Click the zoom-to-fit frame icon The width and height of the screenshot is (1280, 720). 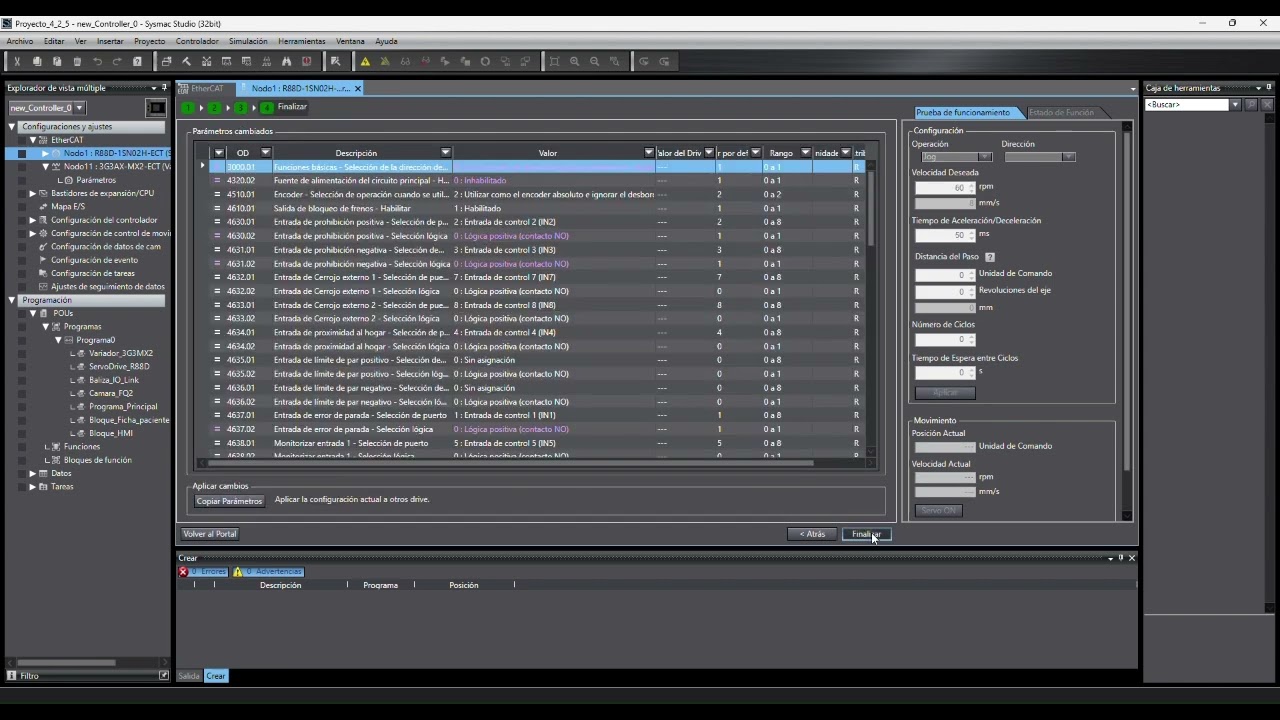(554, 62)
